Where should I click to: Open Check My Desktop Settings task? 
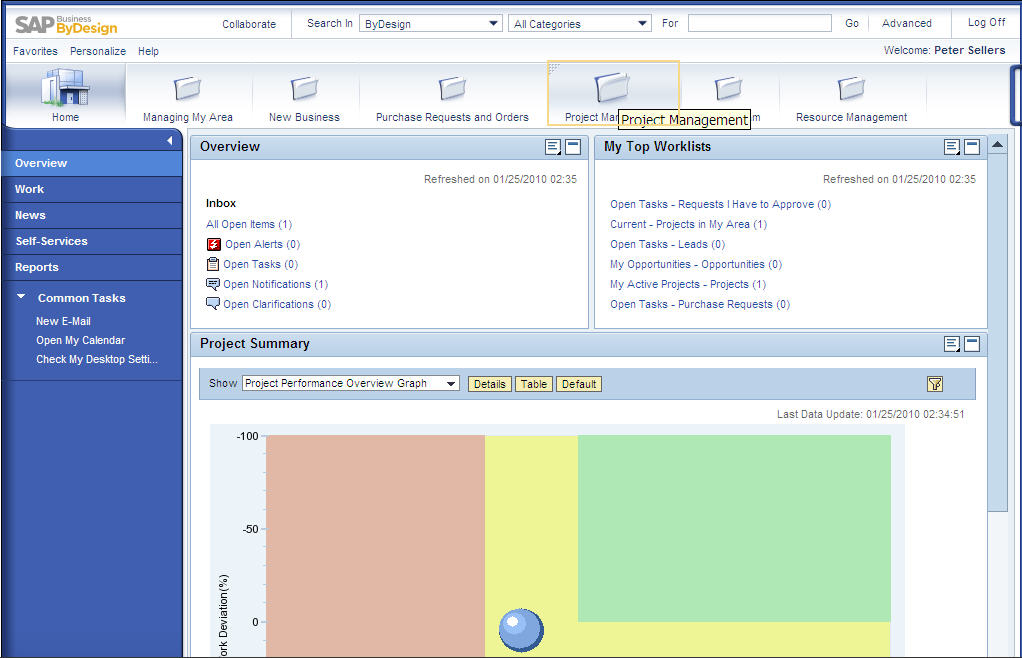tap(96, 359)
